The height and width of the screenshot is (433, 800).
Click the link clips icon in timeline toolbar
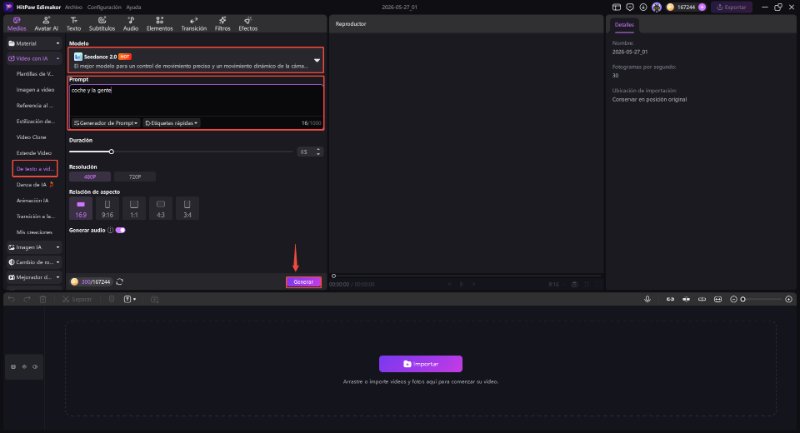coord(670,299)
